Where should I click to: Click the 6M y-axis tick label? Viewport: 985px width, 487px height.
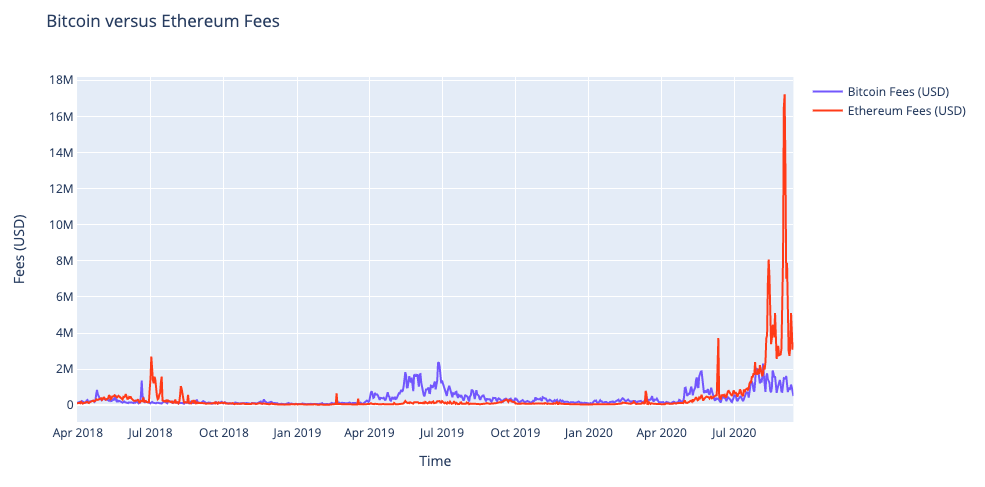[63, 297]
